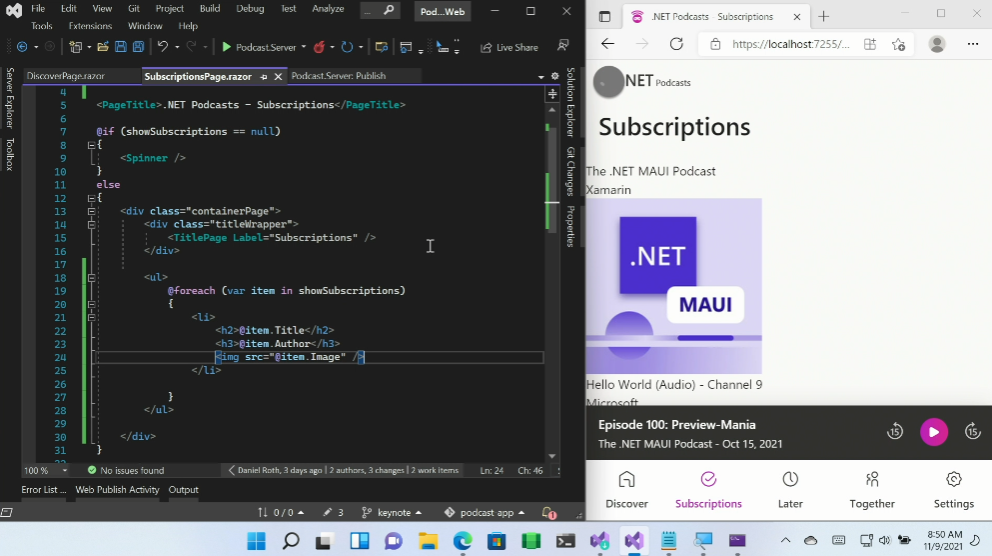Image resolution: width=992 pixels, height=556 pixels.
Task: Reload the page in Edge browser
Action: pyautogui.click(x=676, y=44)
